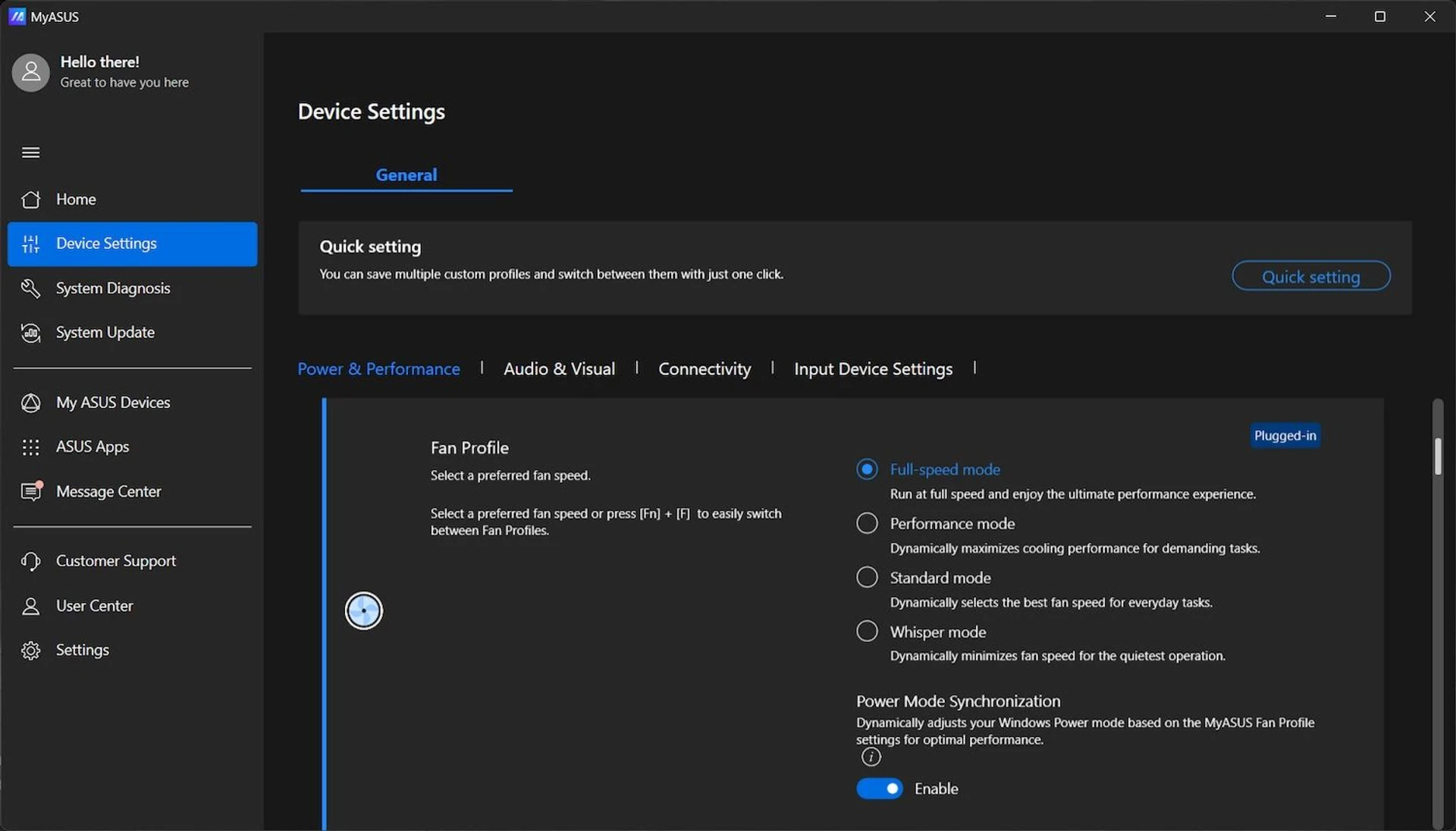The image size is (1456, 831).
Task: Minimize the MyASUS window
Action: (1331, 16)
